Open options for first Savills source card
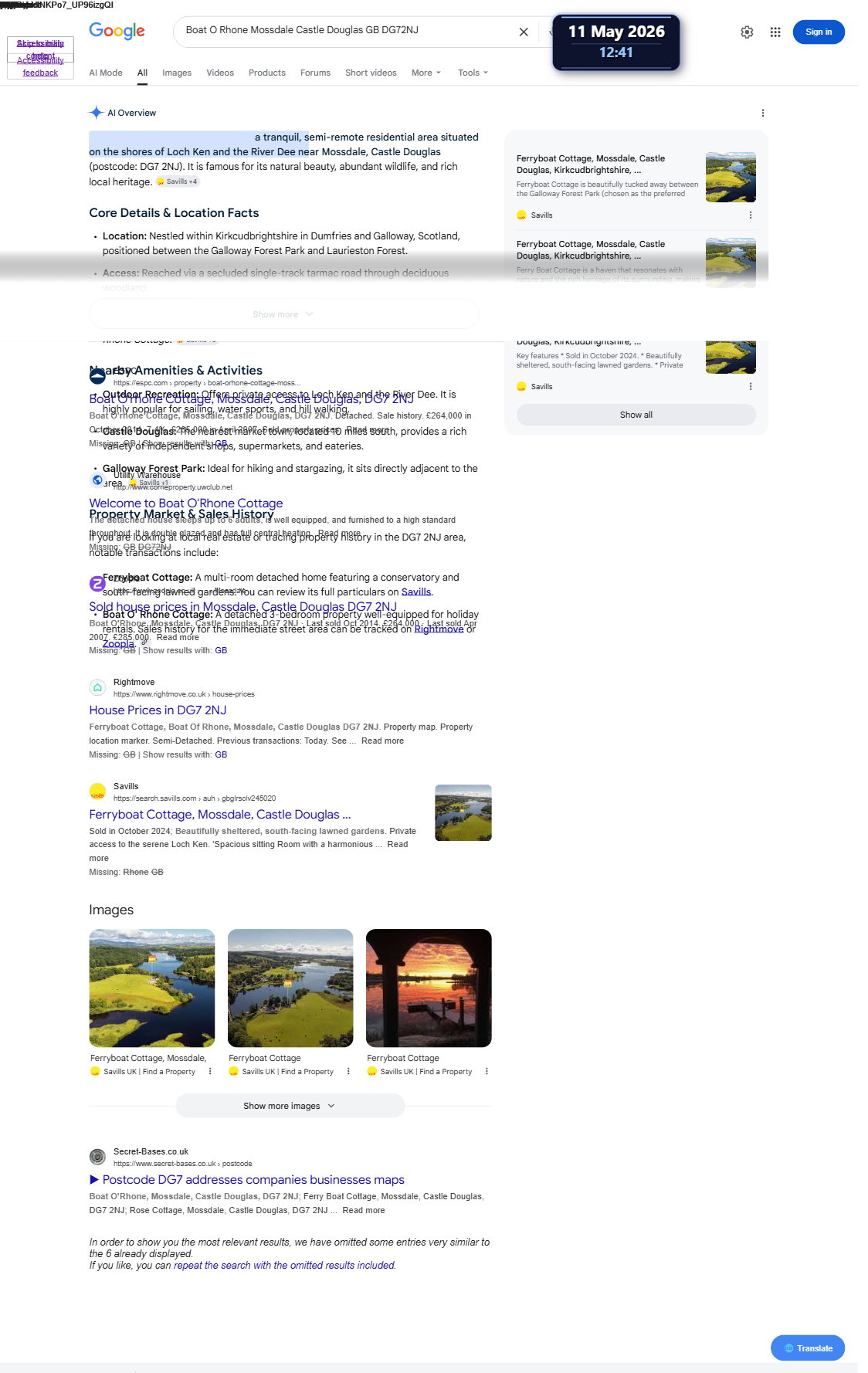 751,215
